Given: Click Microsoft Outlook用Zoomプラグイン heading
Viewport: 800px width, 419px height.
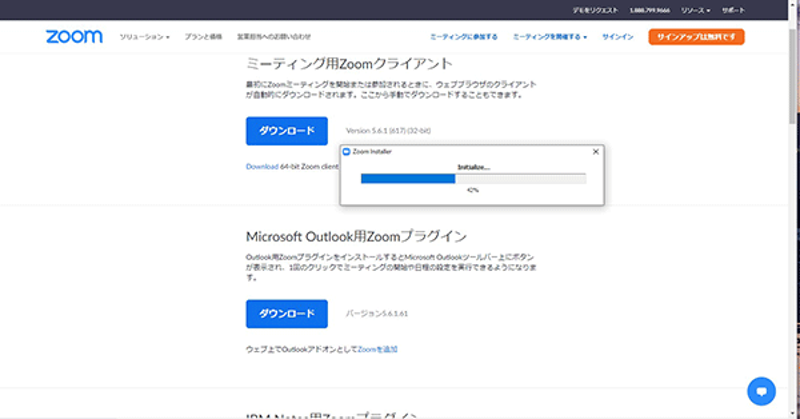Looking at the screenshot, I should 356,236.
